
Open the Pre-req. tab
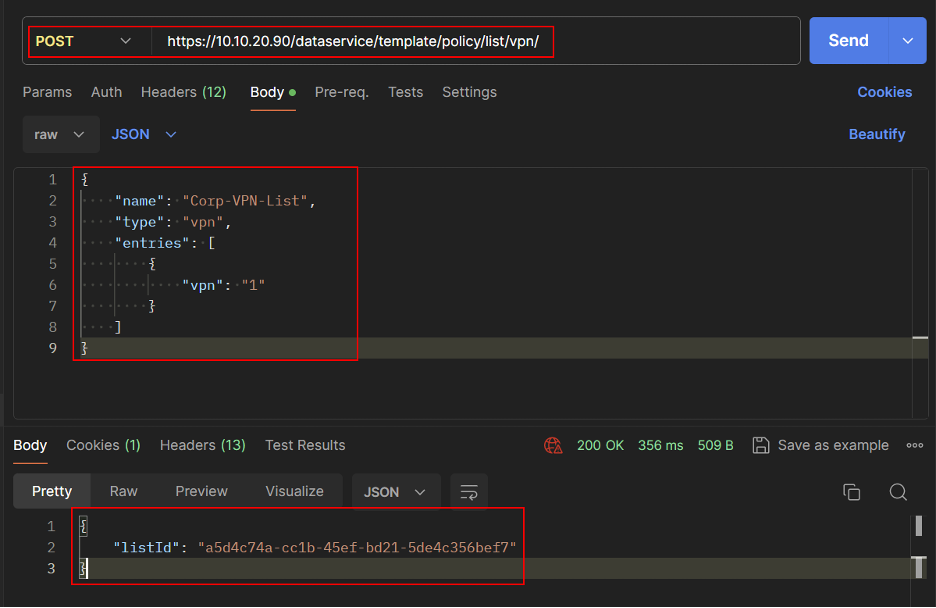click(341, 92)
